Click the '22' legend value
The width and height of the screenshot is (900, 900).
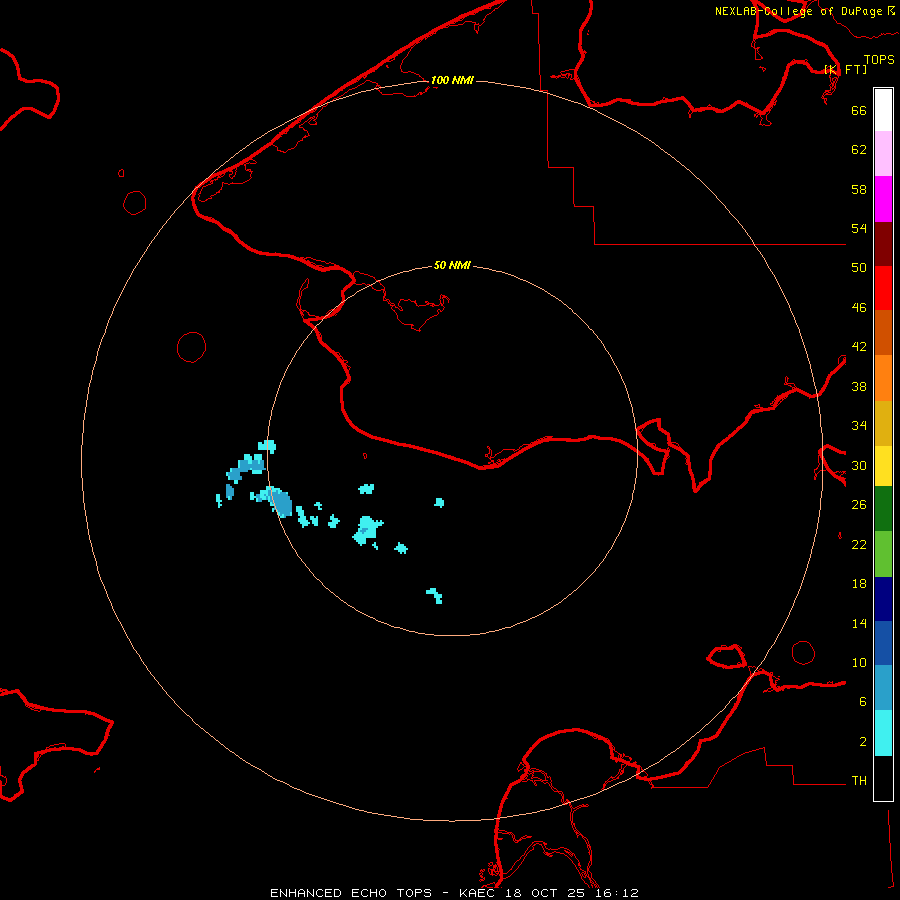click(x=859, y=544)
